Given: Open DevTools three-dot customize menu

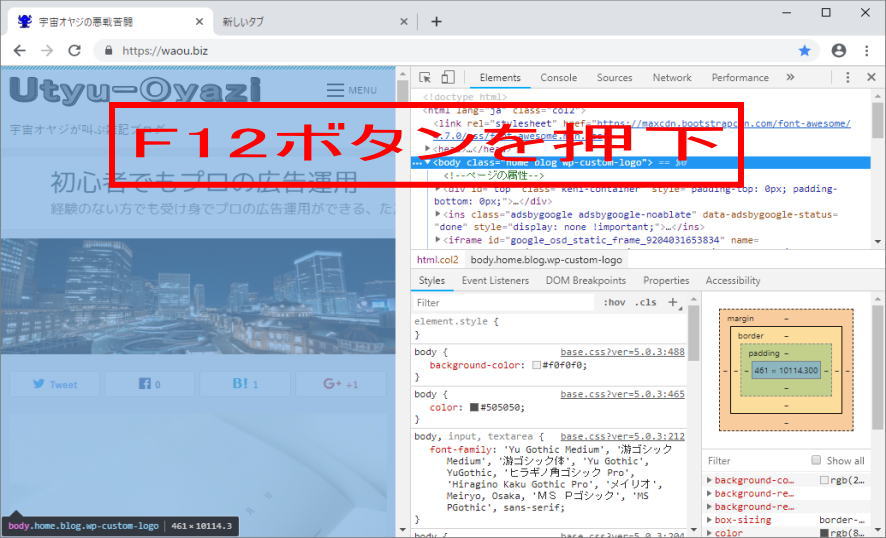Looking at the screenshot, I should pos(848,78).
